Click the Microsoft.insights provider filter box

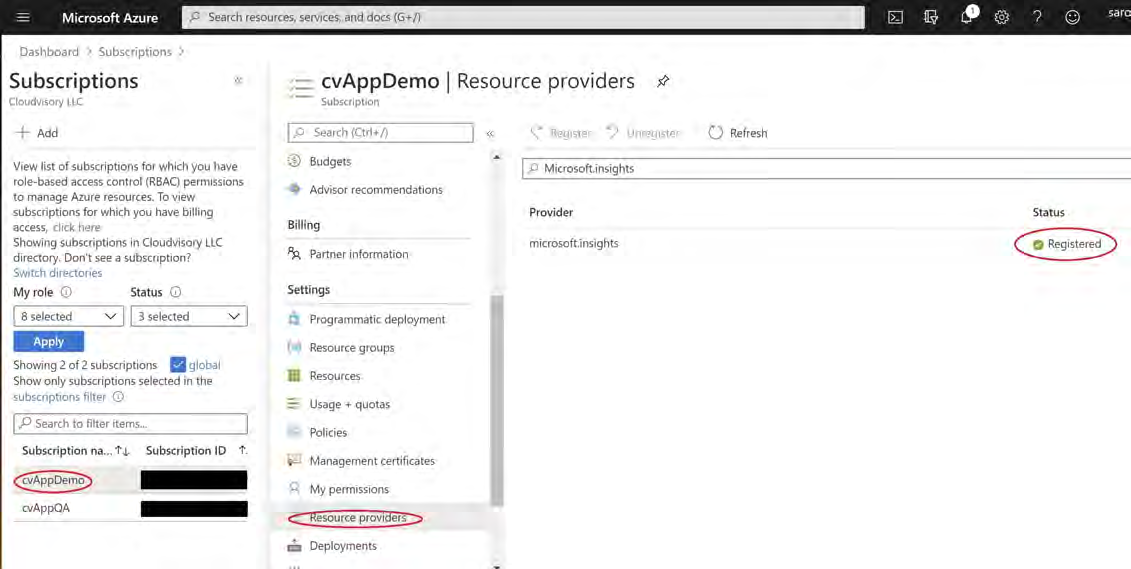pos(827,168)
